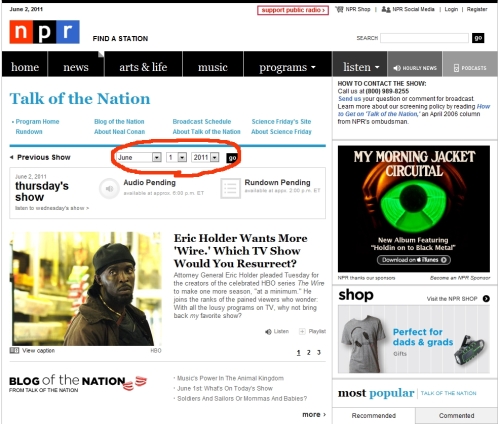Go to story page 3
This screenshot has height=424, width=500.
pos(319,352)
